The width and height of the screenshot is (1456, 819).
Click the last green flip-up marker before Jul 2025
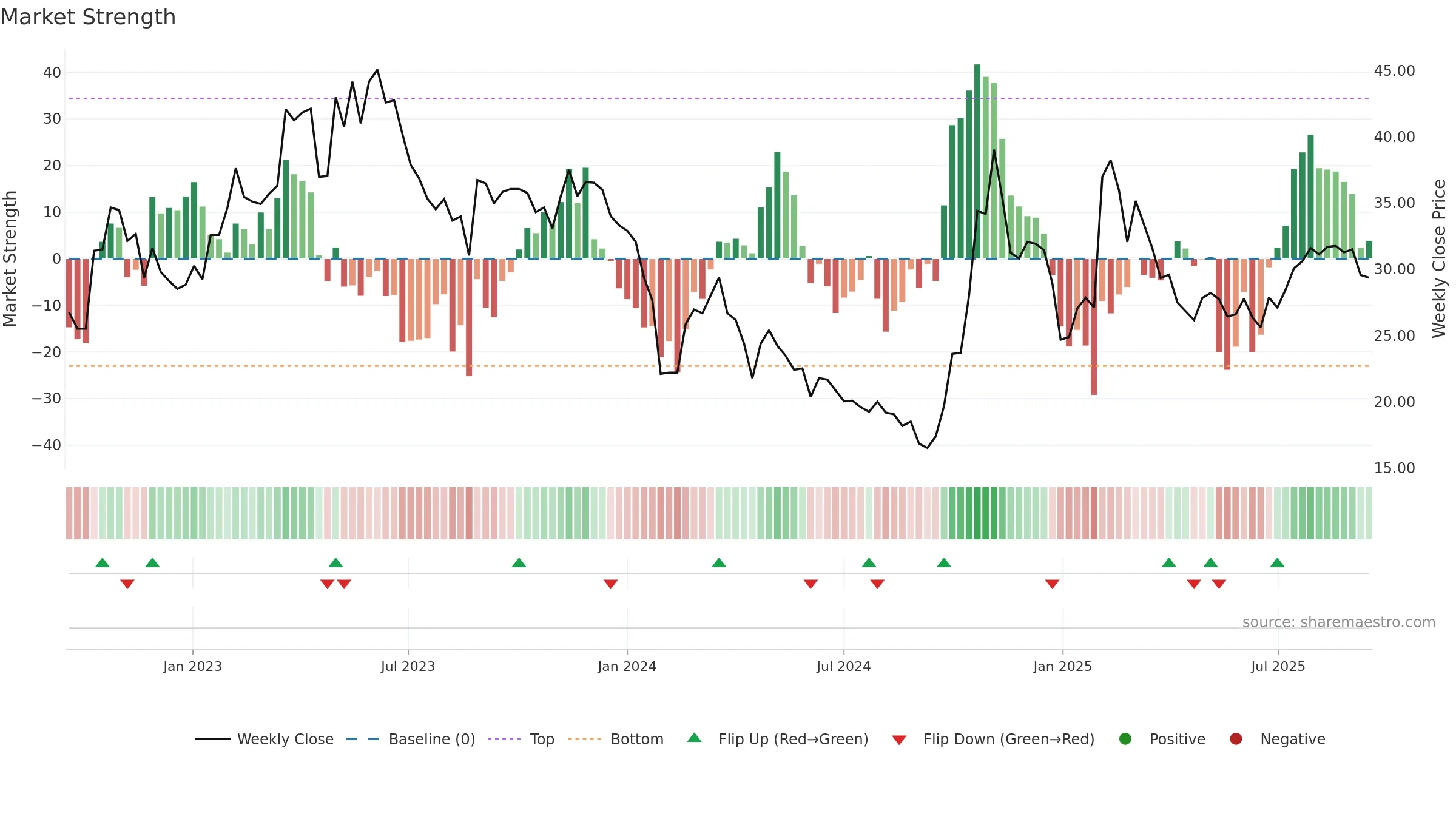point(1277,562)
